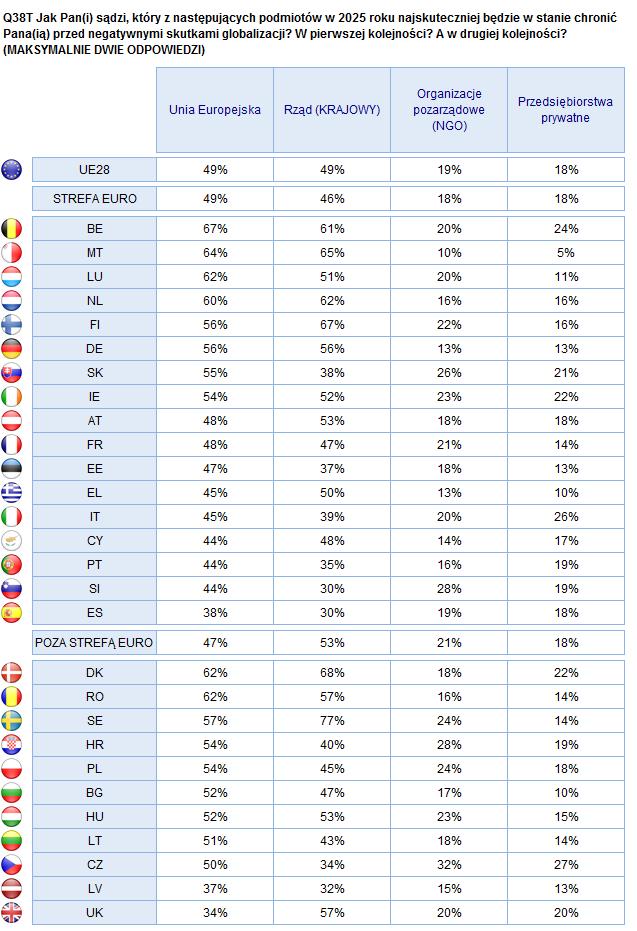Select the Unia Europejska column header
637x931 pixels.
pyautogui.click(x=215, y=110)
